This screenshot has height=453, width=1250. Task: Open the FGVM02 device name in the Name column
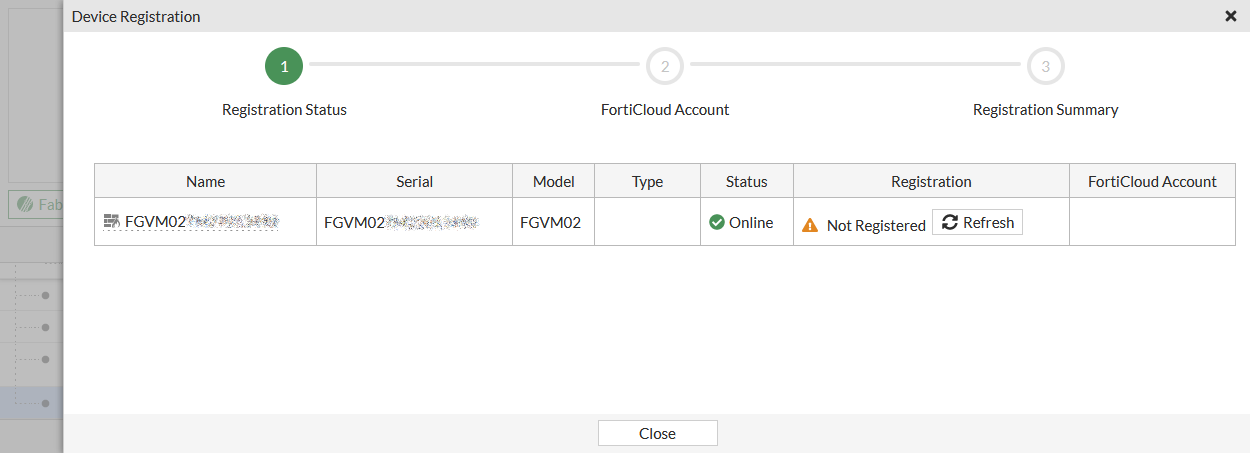coord(200,222)
